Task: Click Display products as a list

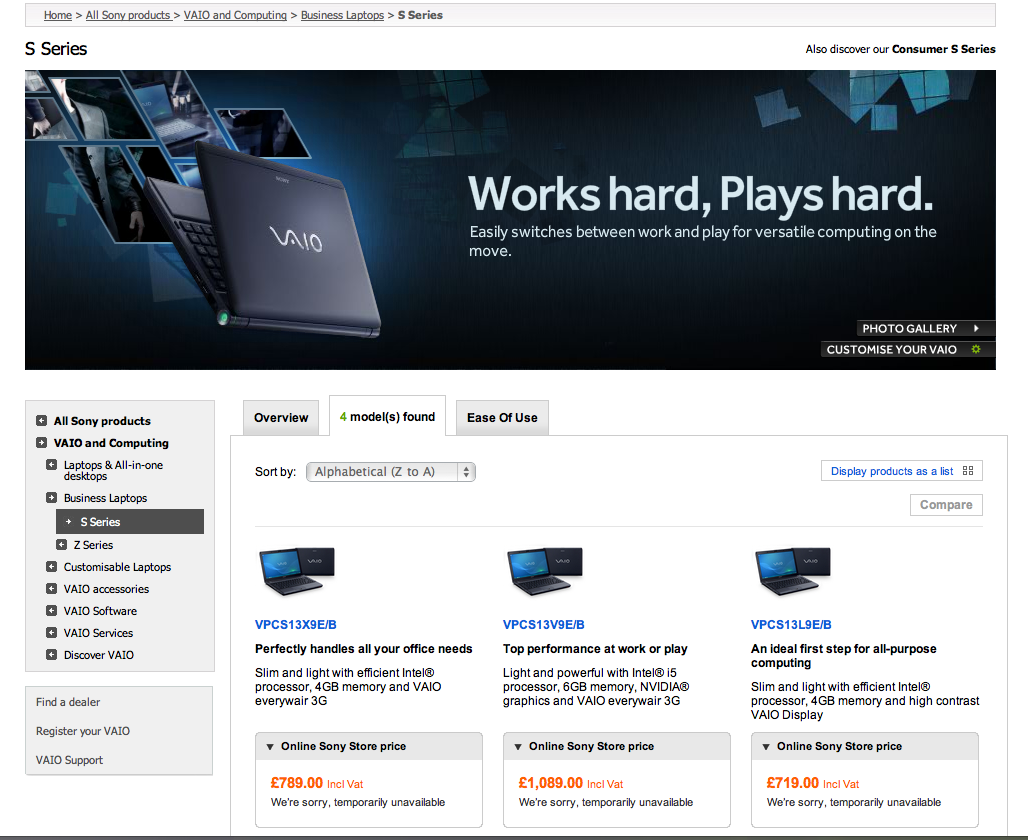Action: tap(901, 471)
